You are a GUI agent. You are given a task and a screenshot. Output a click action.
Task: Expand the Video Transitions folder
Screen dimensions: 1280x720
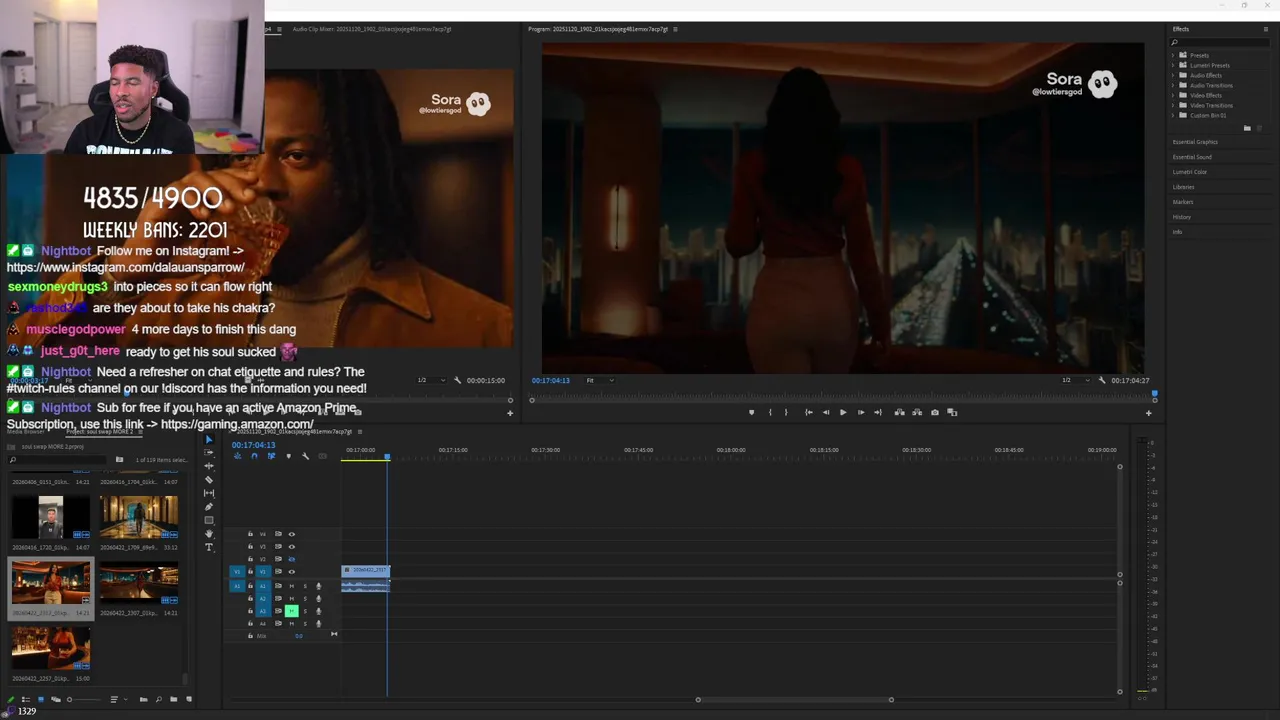[x=1174, y=105]
